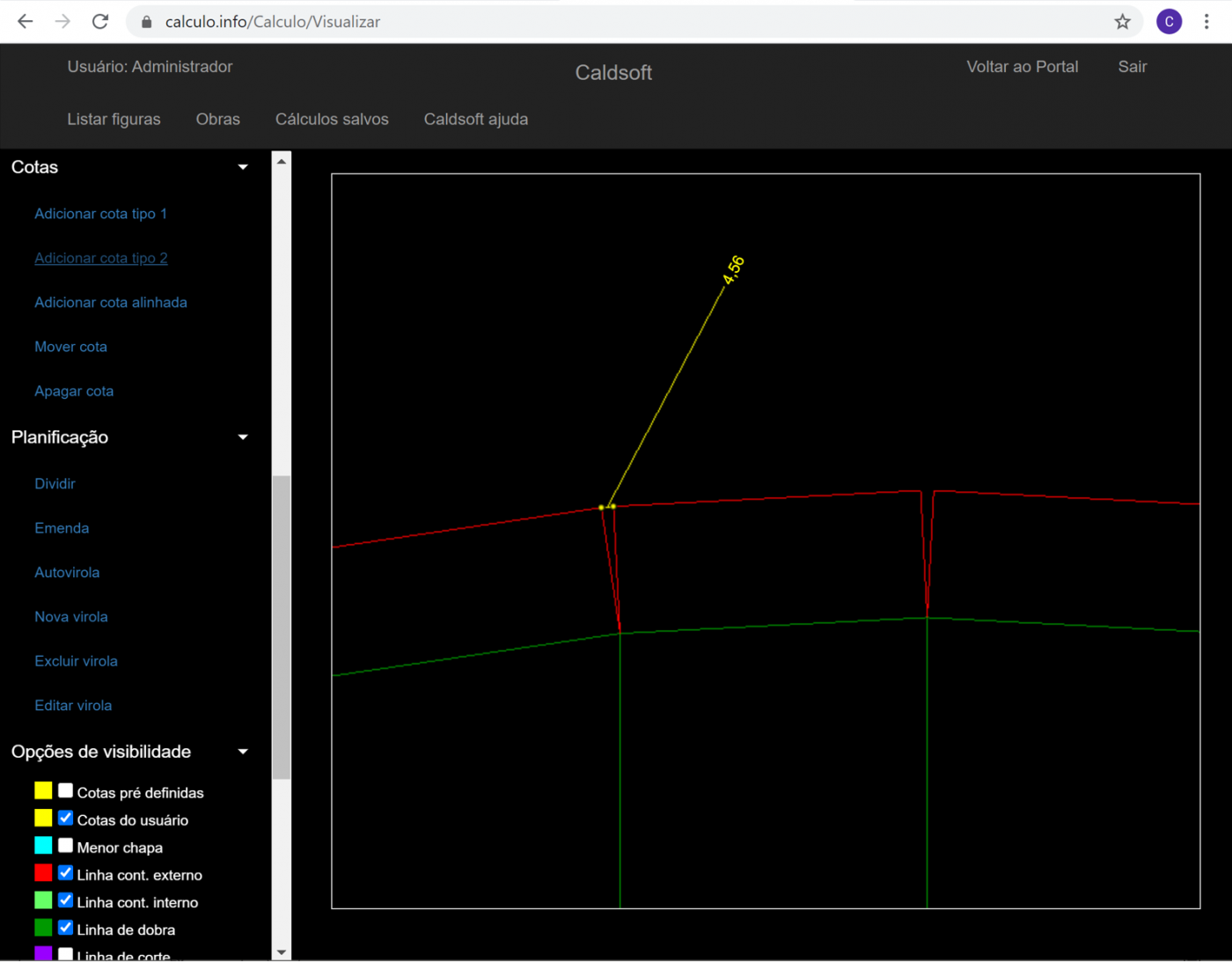Collapse Opções de visibilidade section
This screenshot has width=1232, height=962.
(243, 752)
